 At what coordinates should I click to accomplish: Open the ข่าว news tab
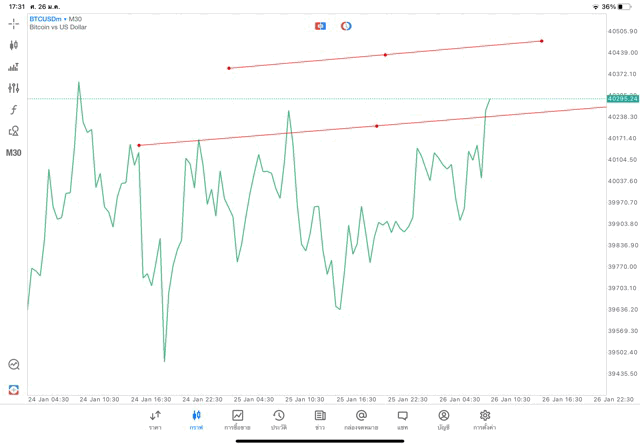320,419
